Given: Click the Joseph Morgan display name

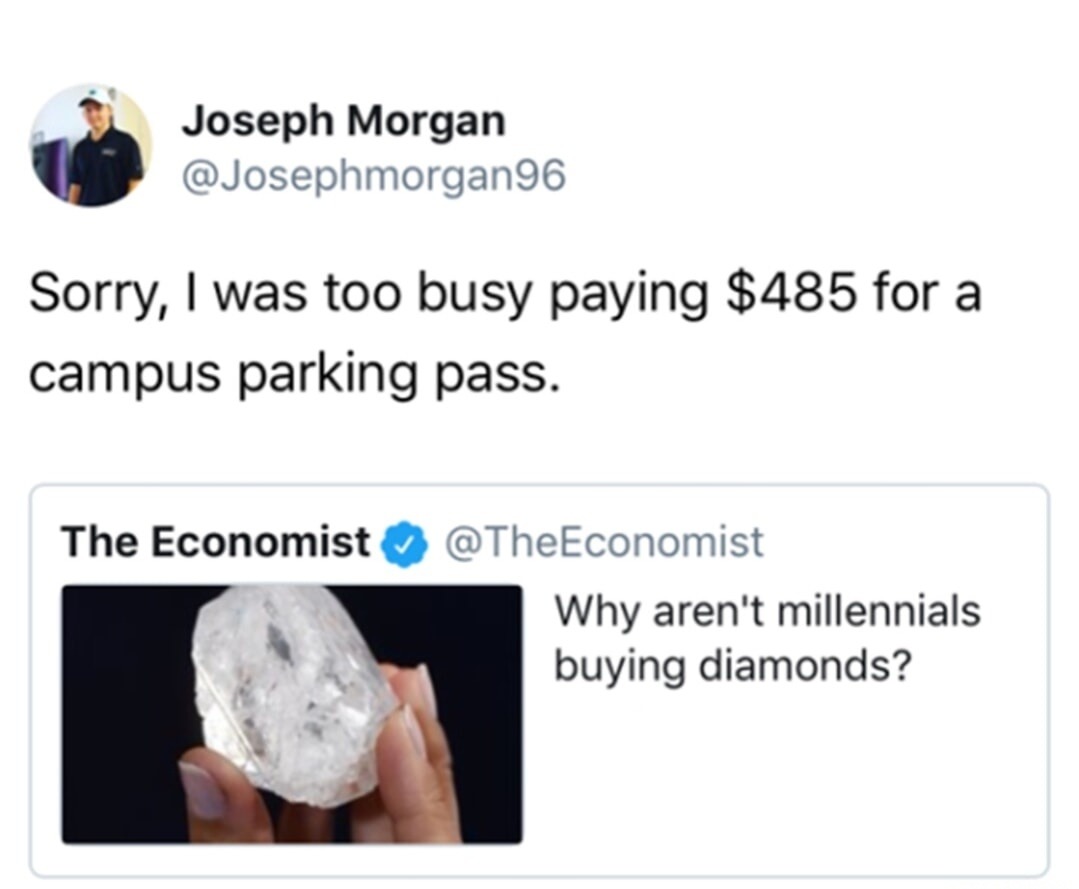Looking at the screenshot, I should [x=344, y=120].
